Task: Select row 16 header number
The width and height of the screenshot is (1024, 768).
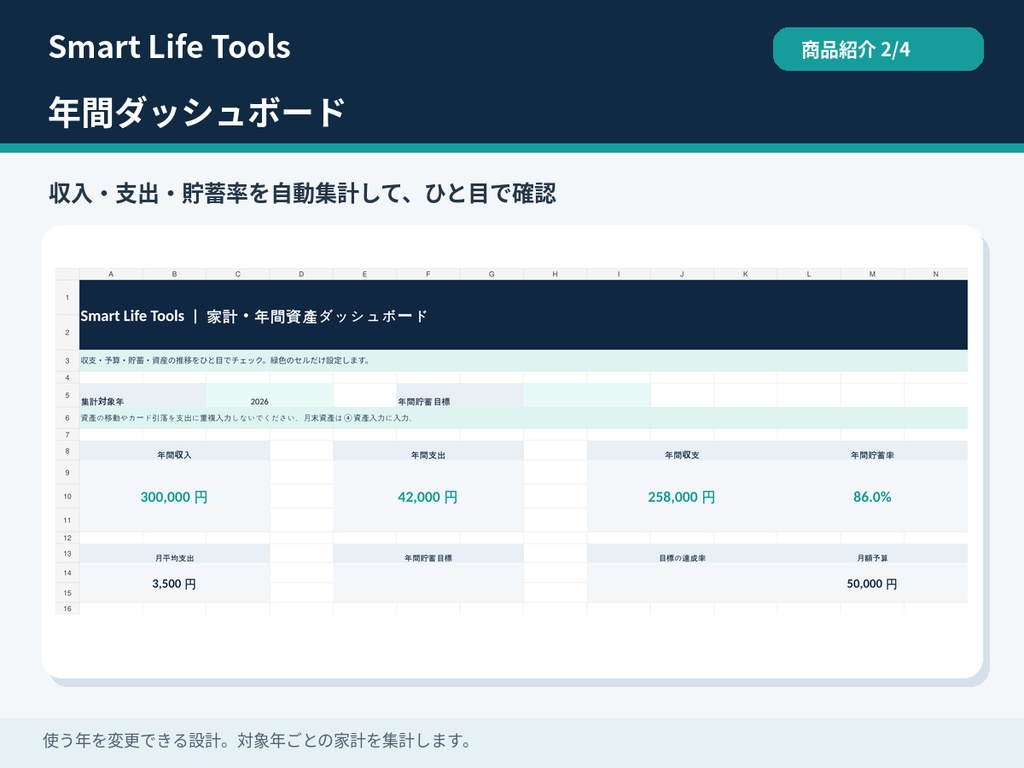Action: coord(67,609)
